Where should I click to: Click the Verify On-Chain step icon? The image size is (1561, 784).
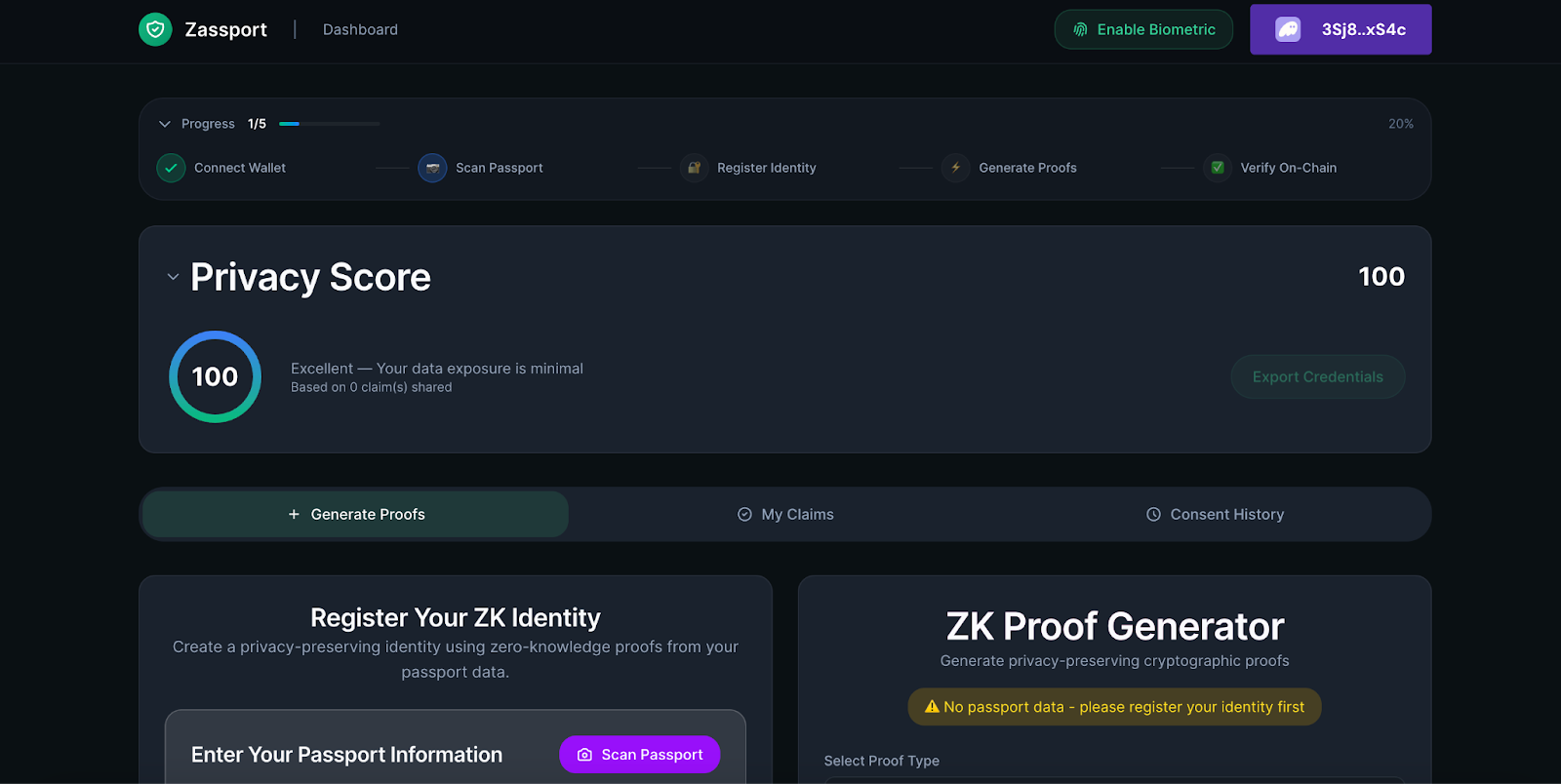pyautogui.click(x=1217, y=168)
